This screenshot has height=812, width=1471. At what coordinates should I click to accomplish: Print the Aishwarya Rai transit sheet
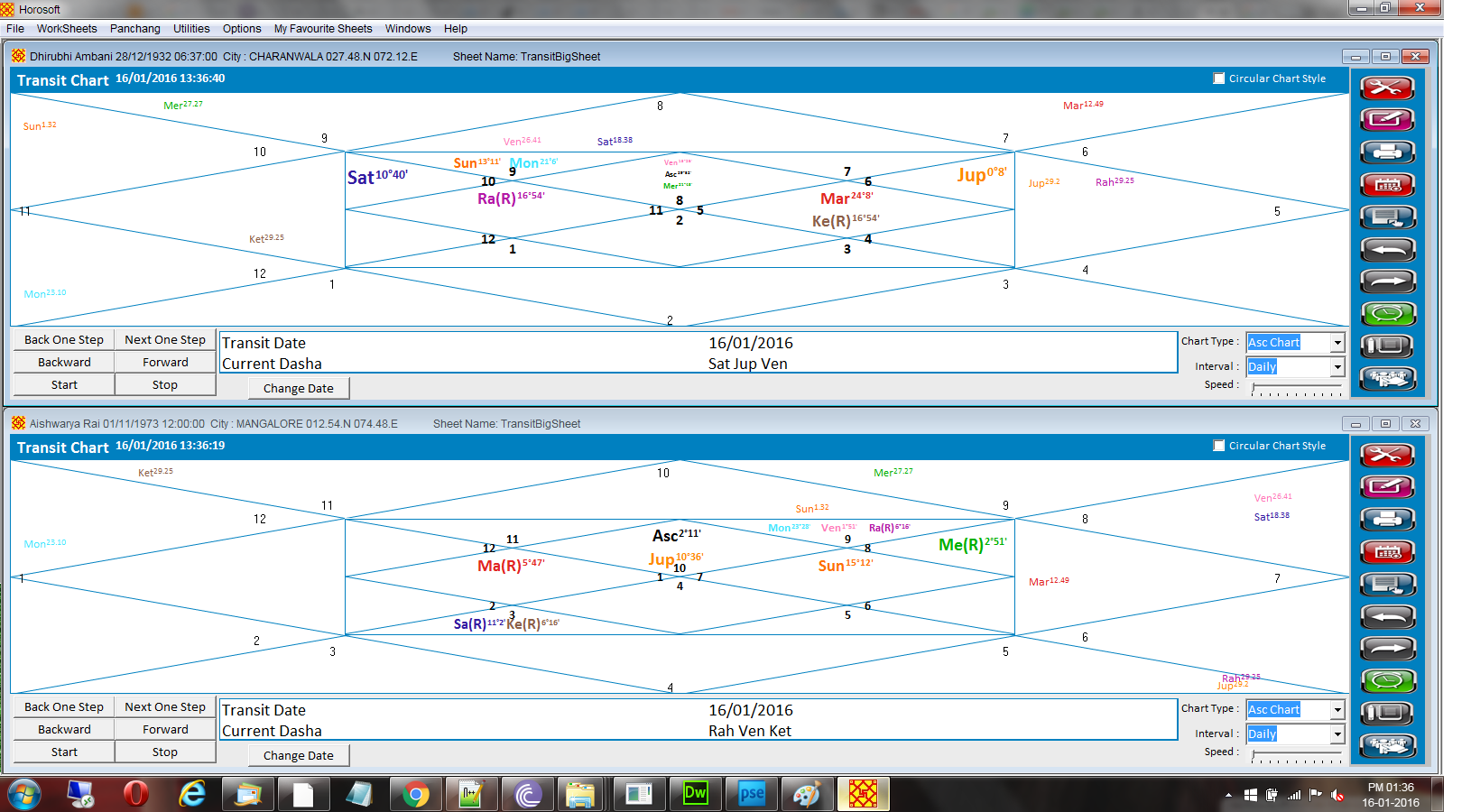(1387, 520)
